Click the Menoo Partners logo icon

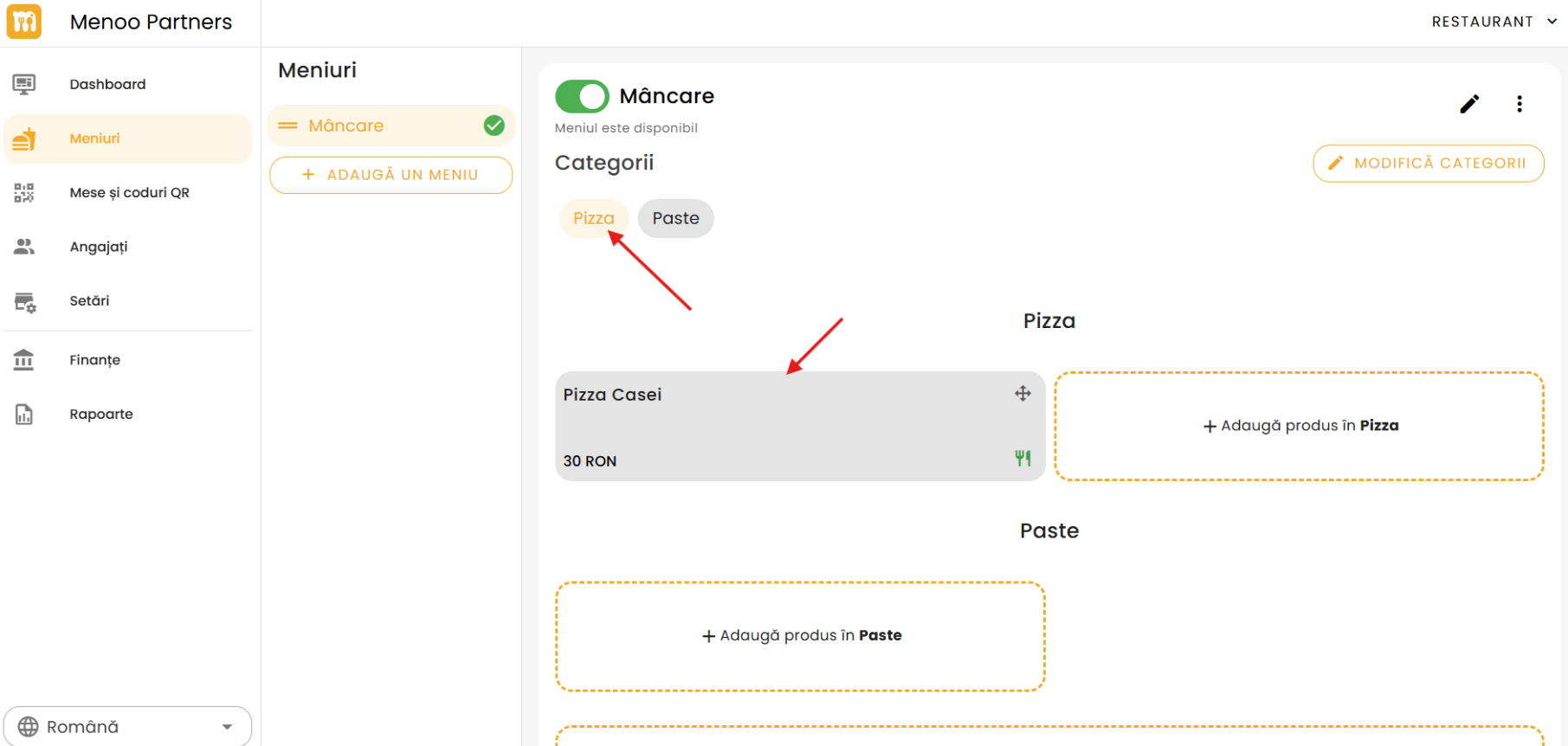point(24,22)
